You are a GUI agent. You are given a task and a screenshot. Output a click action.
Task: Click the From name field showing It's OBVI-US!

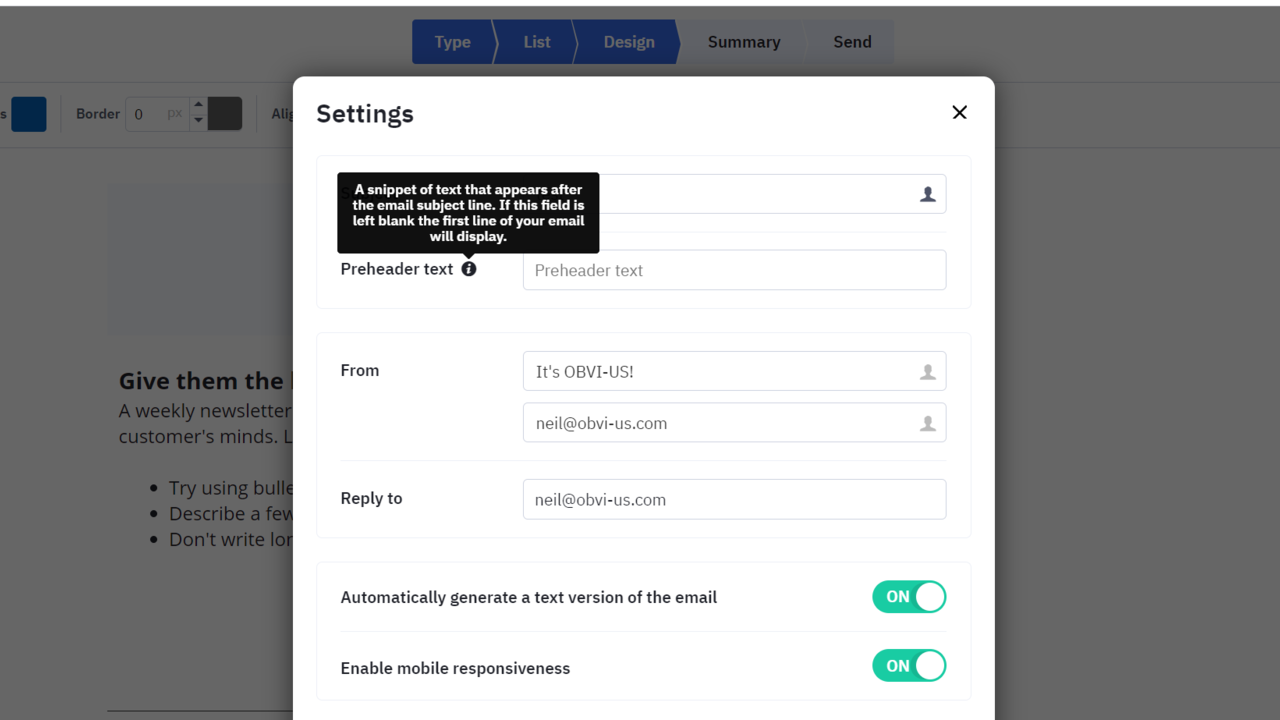734,371
